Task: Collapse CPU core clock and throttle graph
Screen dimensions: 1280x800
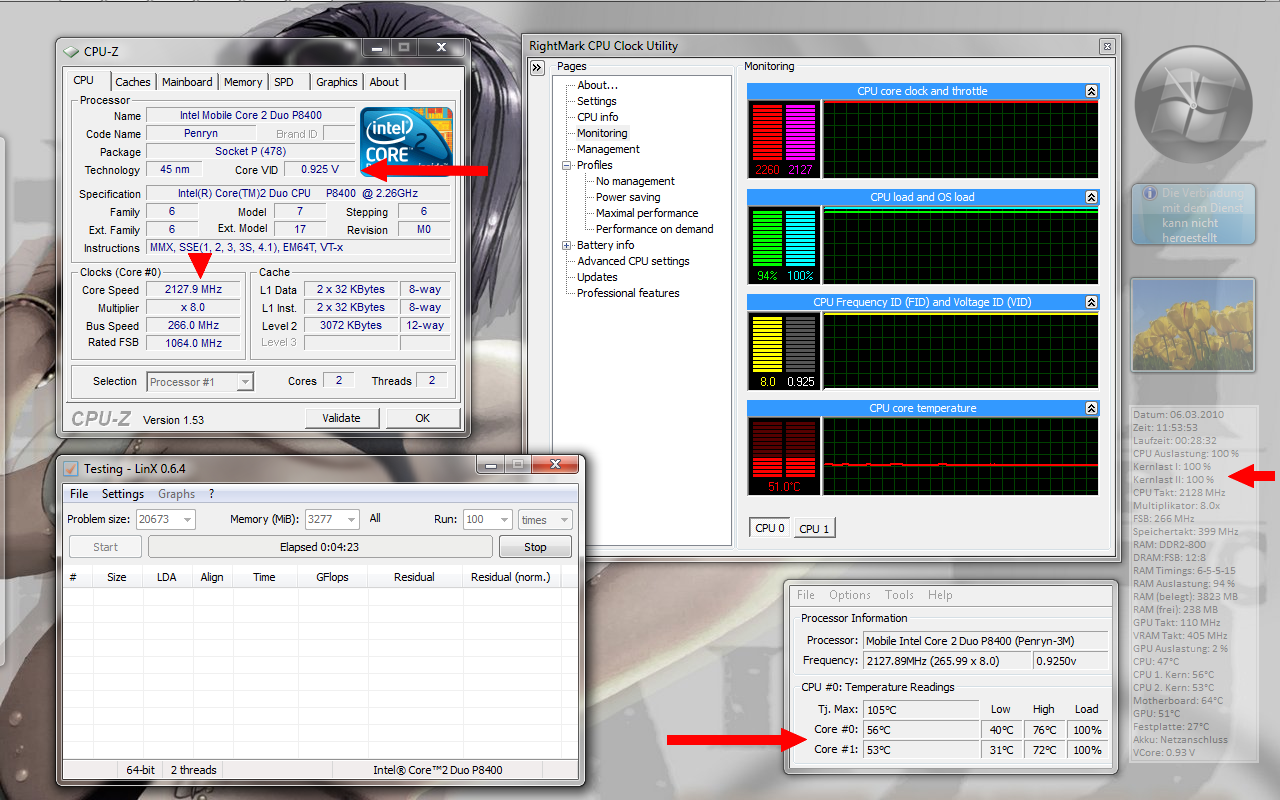Action: (1091, 91)
